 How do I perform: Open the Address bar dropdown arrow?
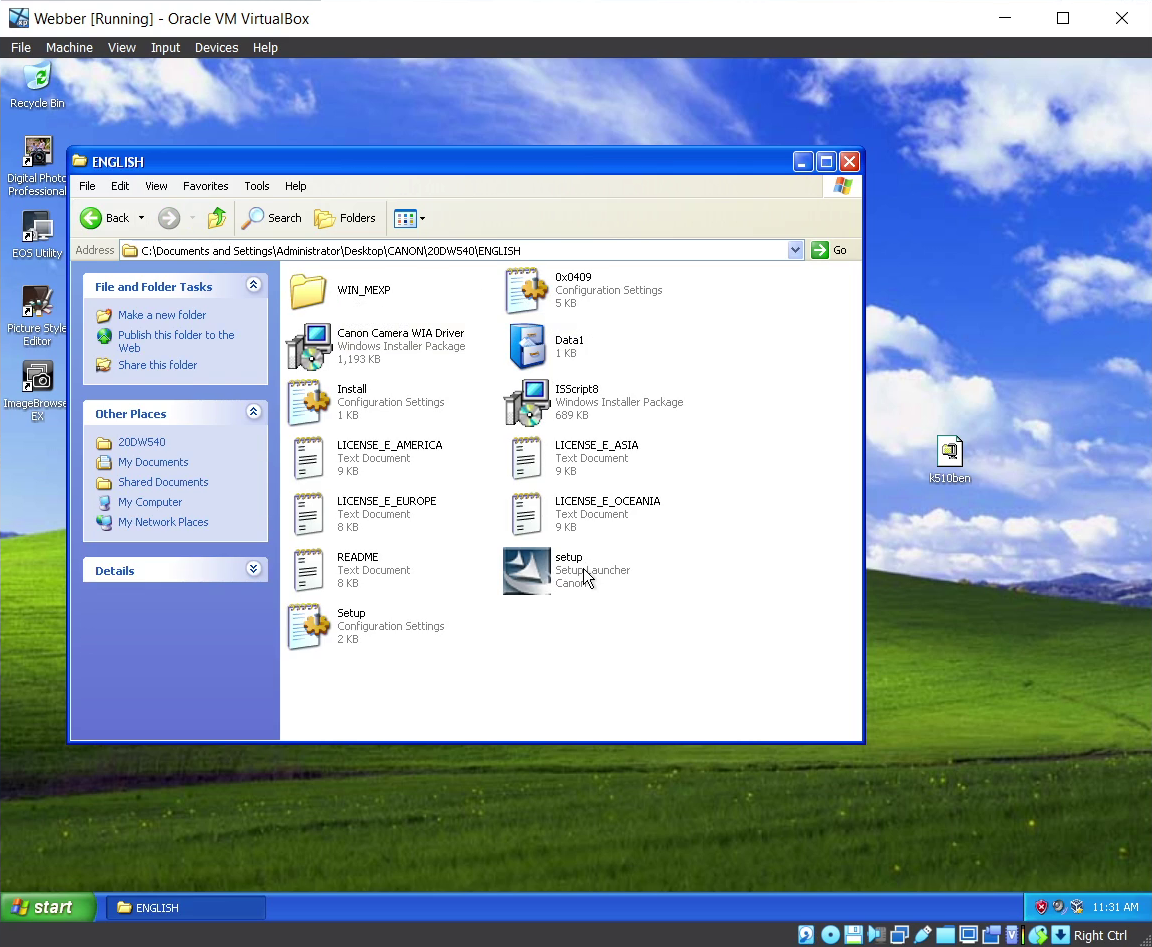pyautogui.click(x=795, y=250)
